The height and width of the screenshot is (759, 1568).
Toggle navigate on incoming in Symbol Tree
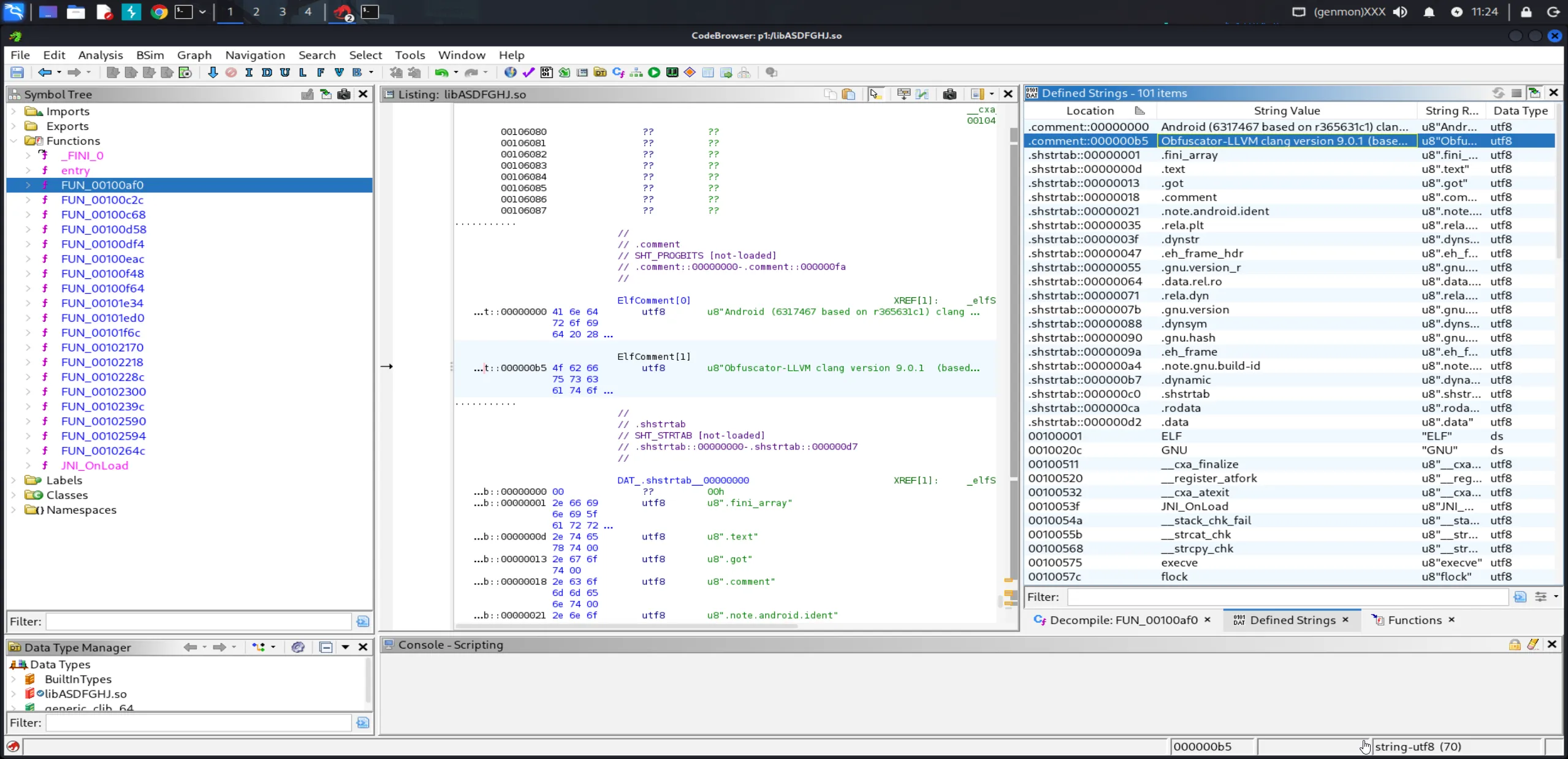click(x=326, y=94)
